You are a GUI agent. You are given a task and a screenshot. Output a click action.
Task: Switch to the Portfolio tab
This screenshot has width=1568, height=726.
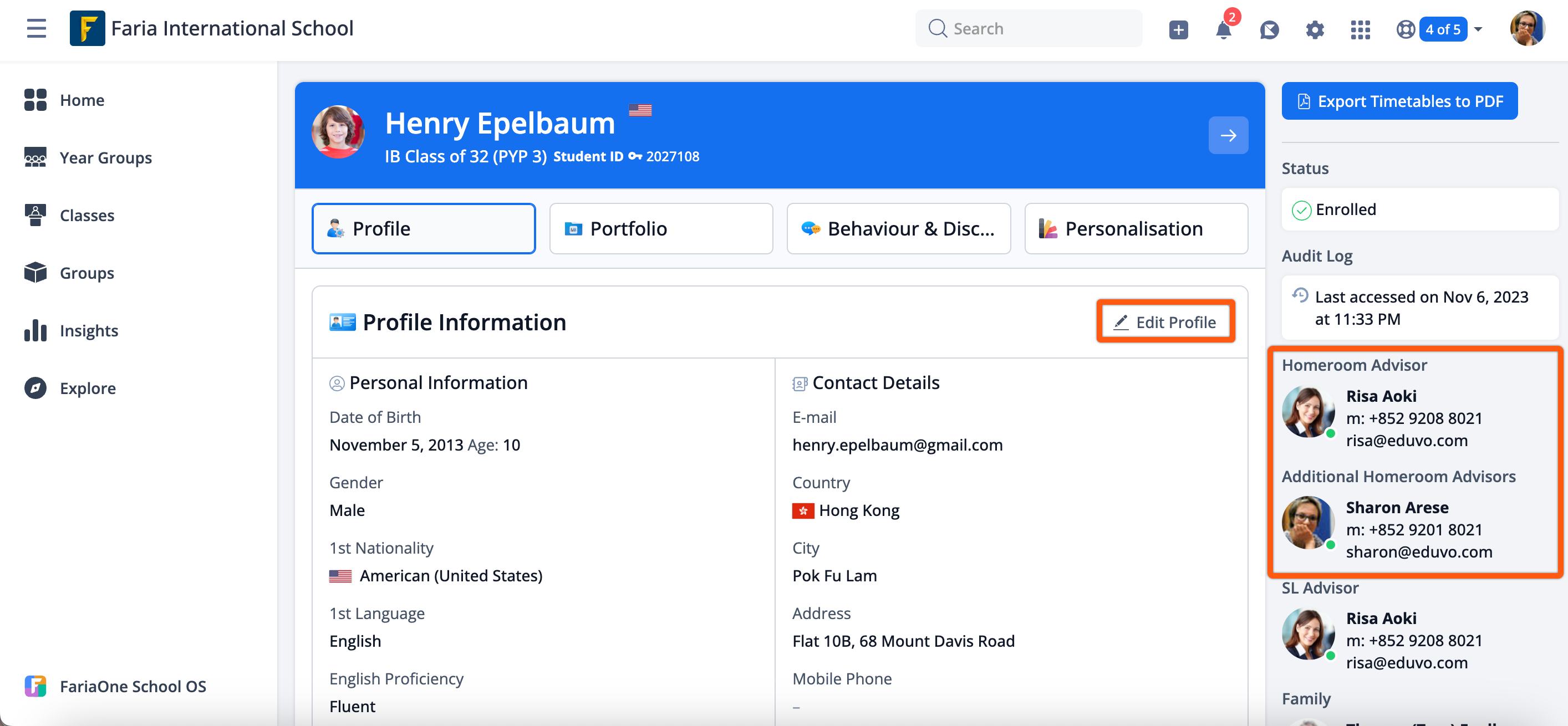pos(660,229)
